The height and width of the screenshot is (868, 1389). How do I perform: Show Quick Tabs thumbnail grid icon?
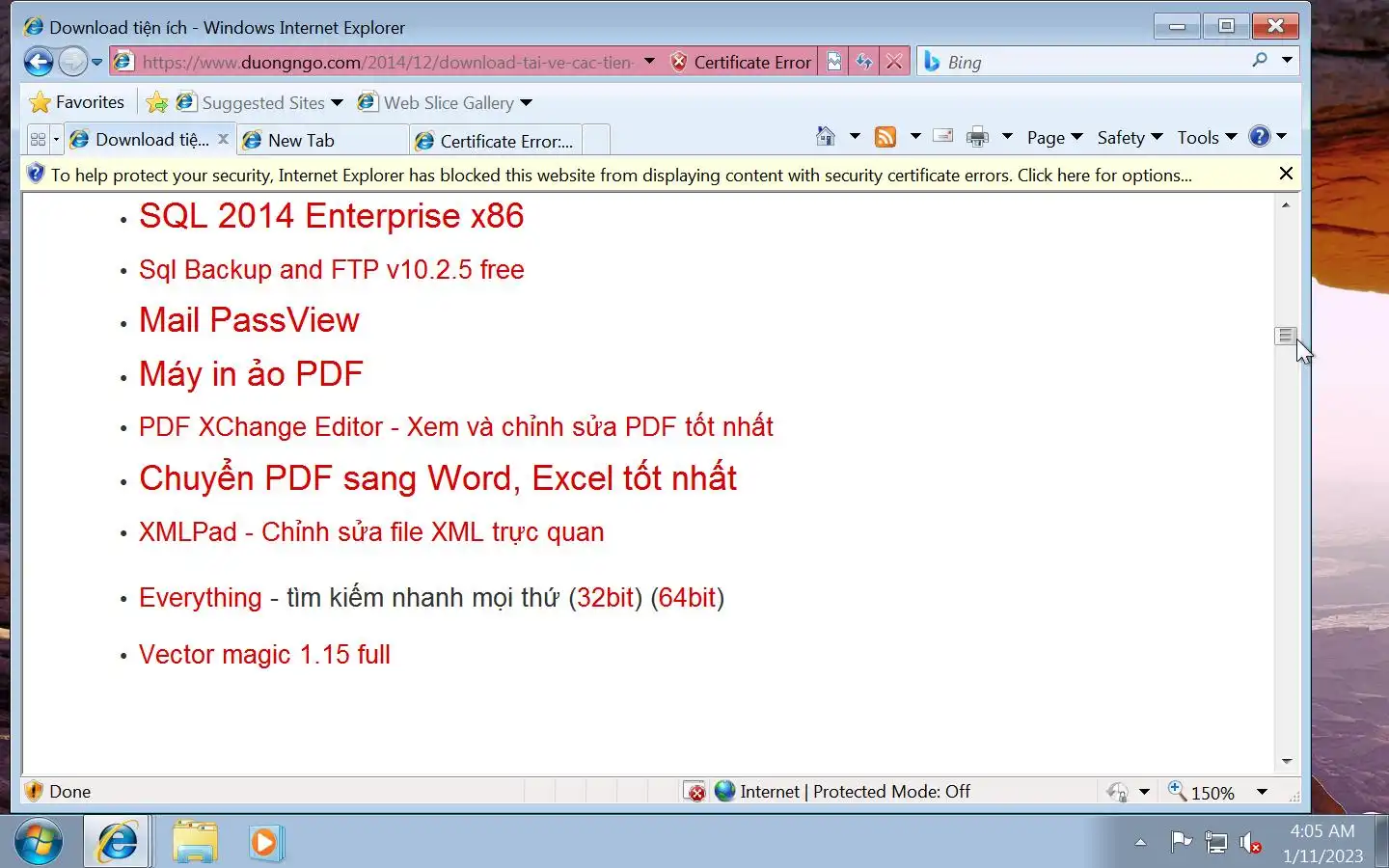(x=39, y=140)
